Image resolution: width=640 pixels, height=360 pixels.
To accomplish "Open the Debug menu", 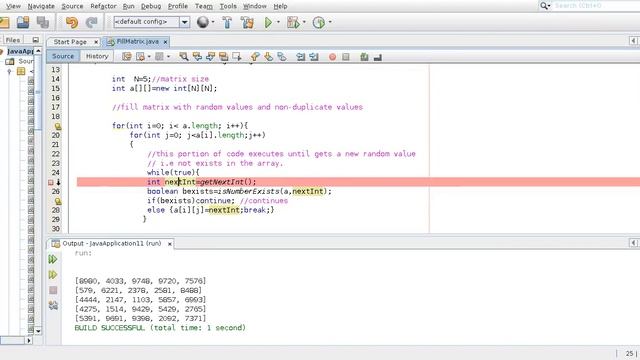I will [x=151, y=6].
